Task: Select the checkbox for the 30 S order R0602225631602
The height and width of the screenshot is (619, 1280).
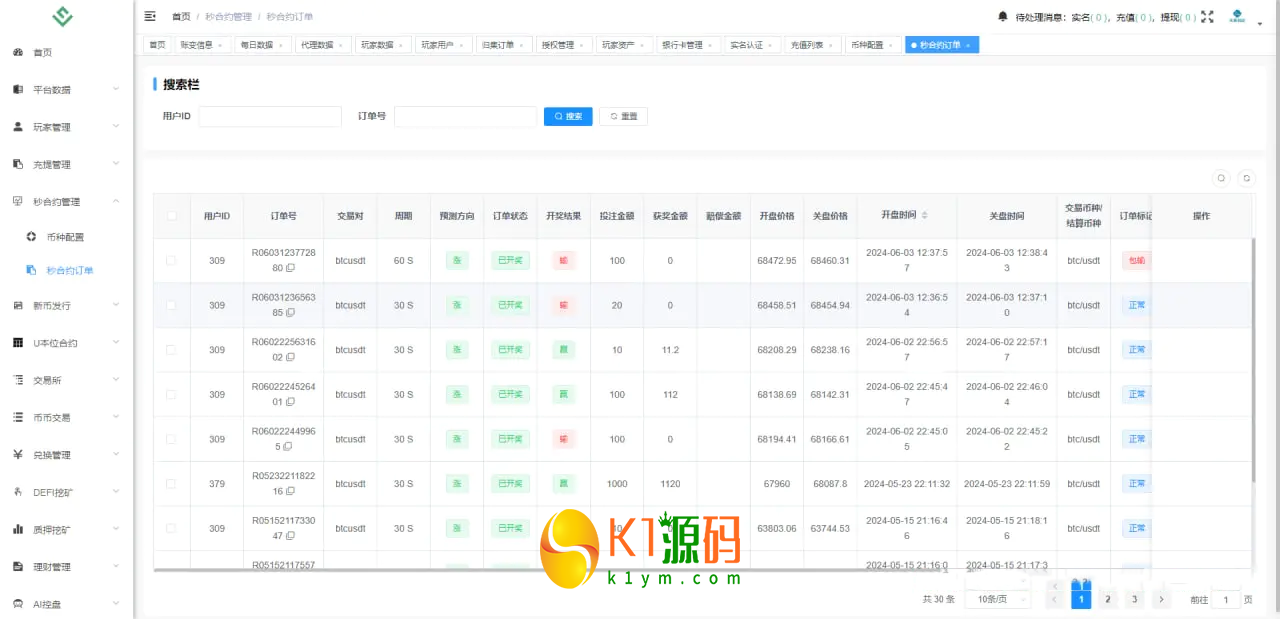Action: [x=171, y=349]
